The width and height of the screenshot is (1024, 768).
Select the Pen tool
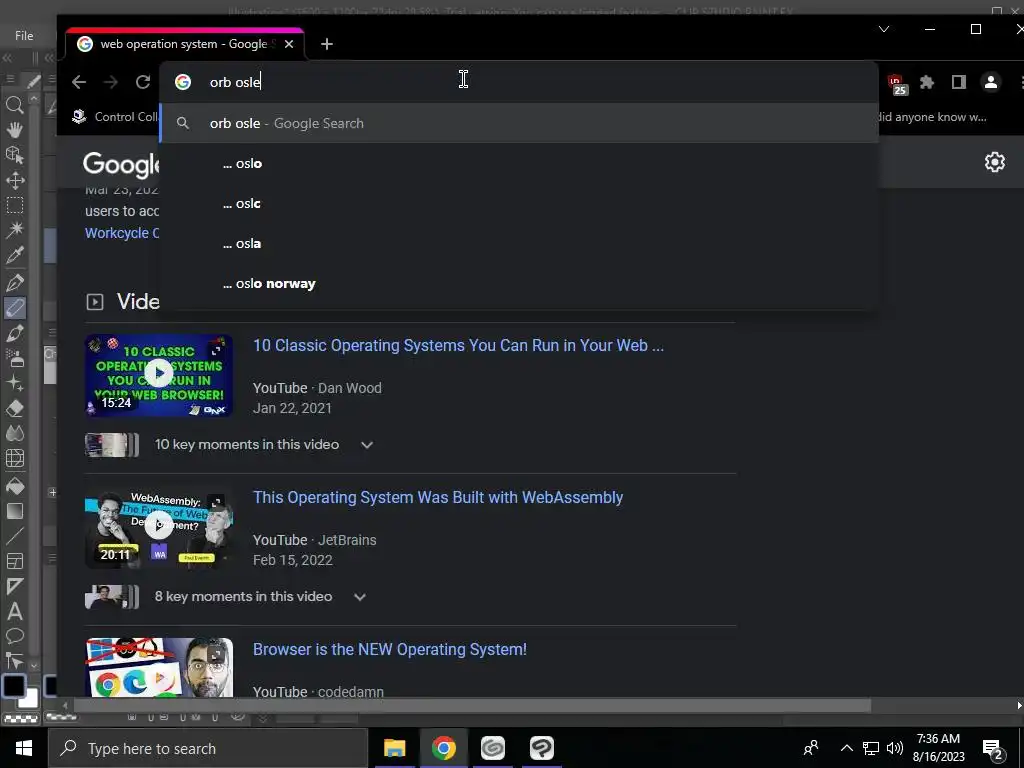click(x=14, y=282)
